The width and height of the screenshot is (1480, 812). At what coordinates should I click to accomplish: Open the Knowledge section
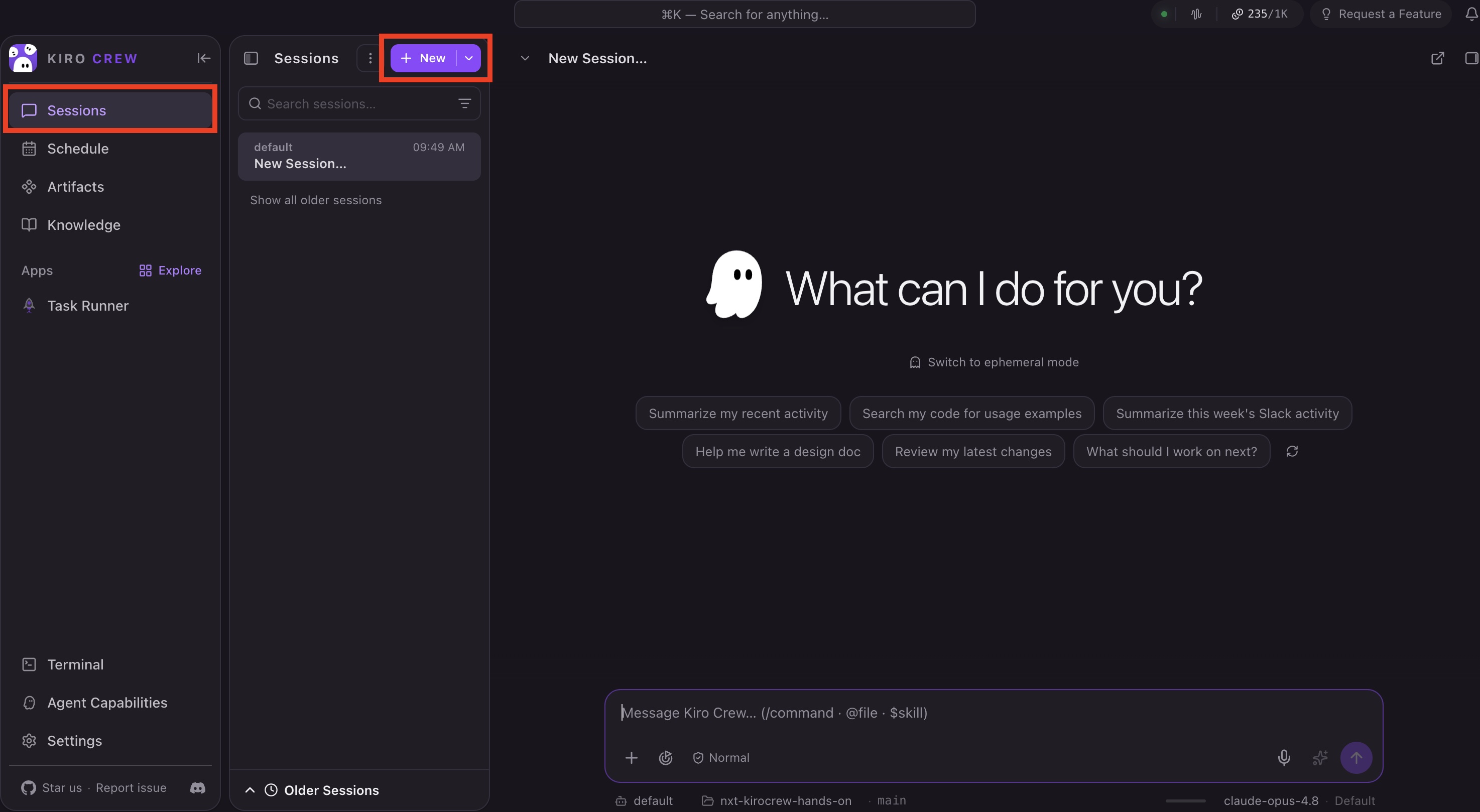(110, 224)
